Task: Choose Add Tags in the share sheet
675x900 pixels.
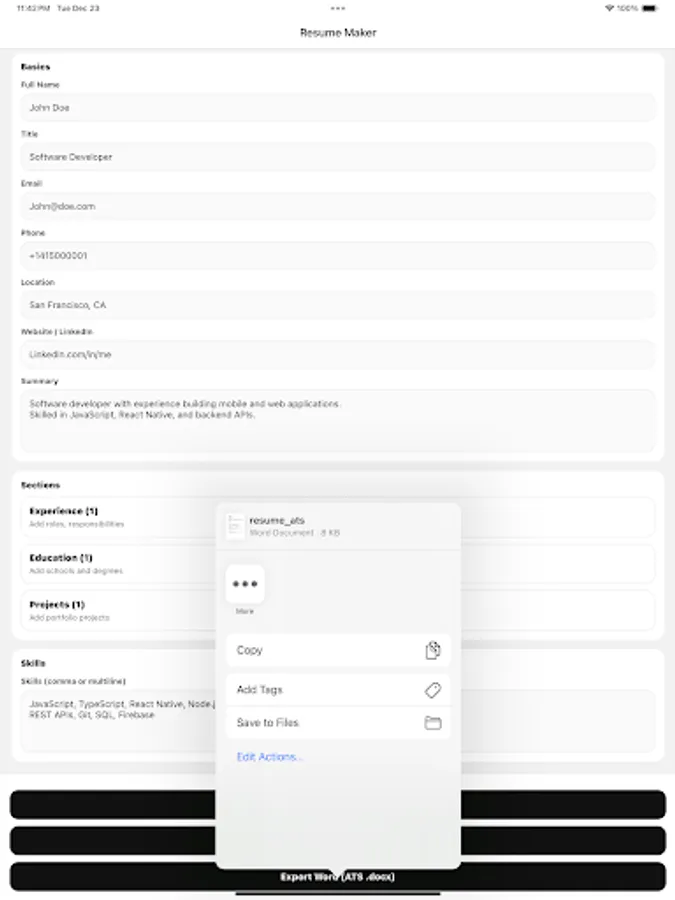Action: tap(338, 689)
